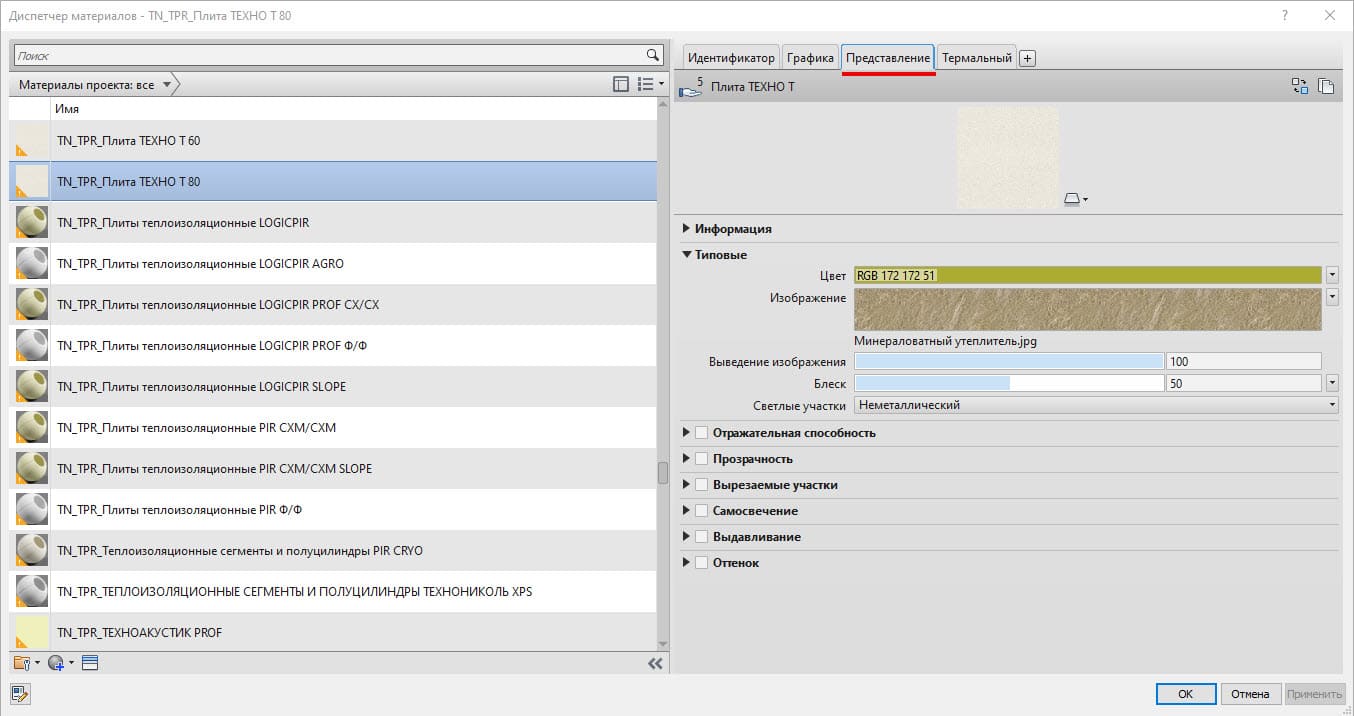
Task: Click the duplicate asset icon
Action: pos(1326,87)
